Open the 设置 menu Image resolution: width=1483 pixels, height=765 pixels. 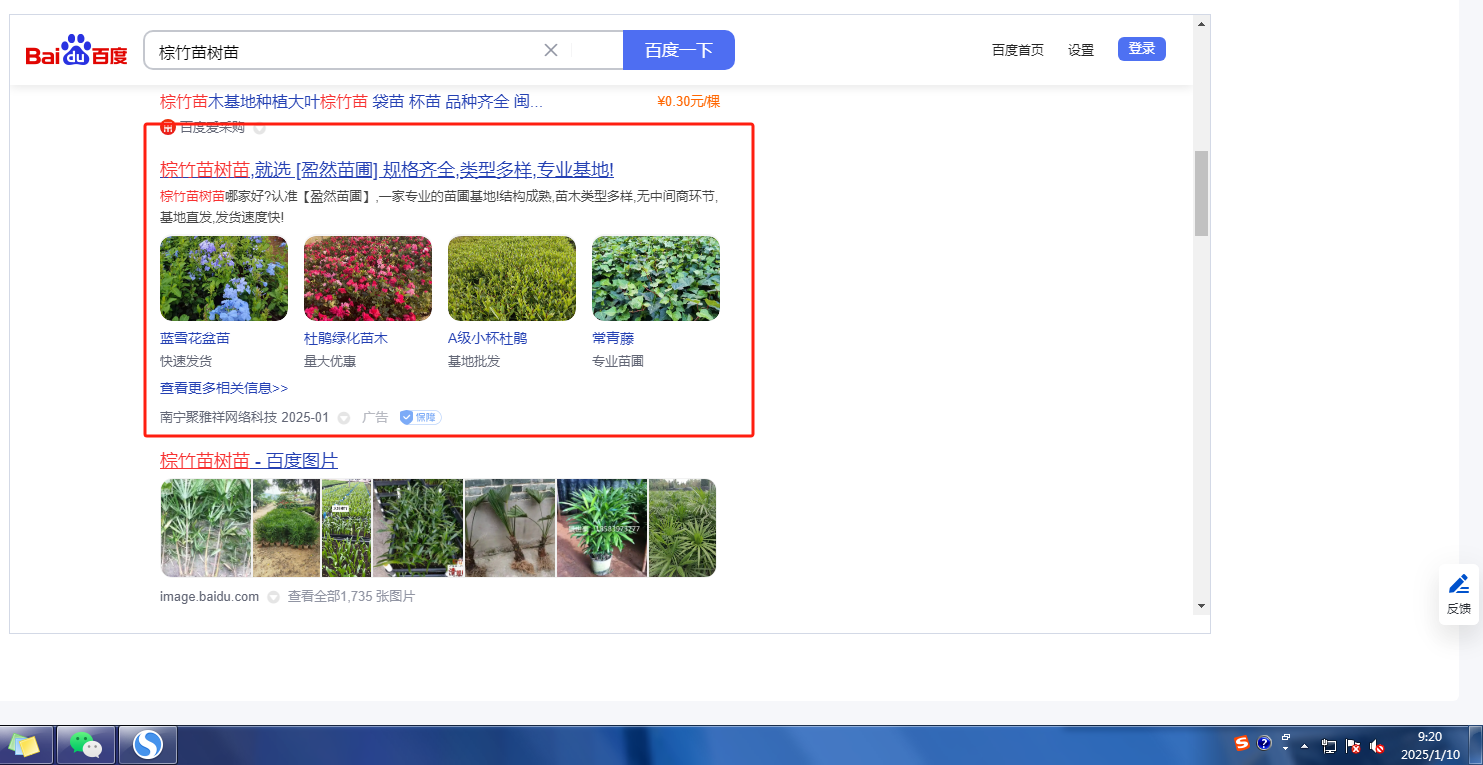1081,50
